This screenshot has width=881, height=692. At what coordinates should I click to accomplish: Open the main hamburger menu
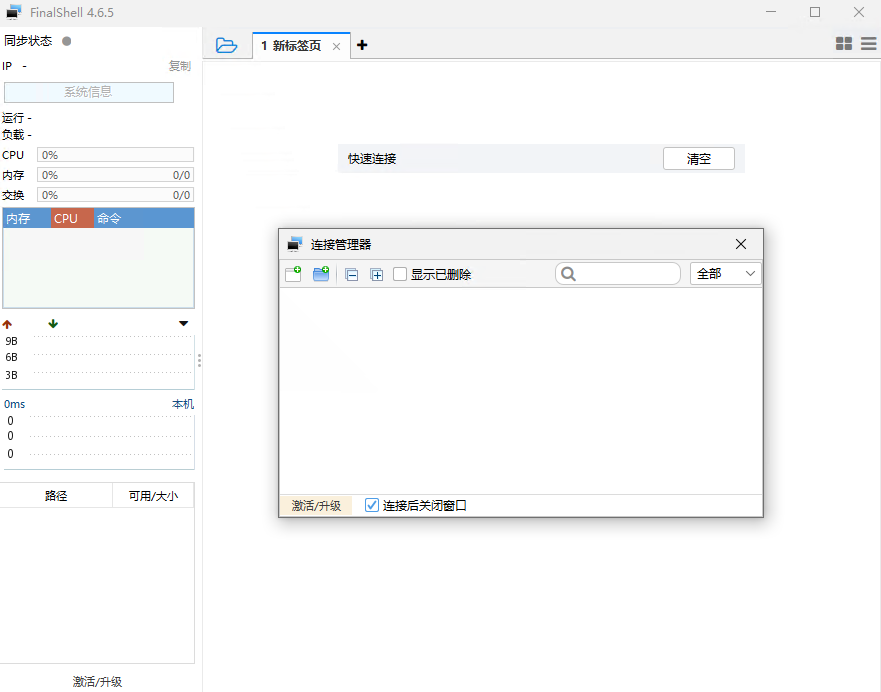(868, 44)
